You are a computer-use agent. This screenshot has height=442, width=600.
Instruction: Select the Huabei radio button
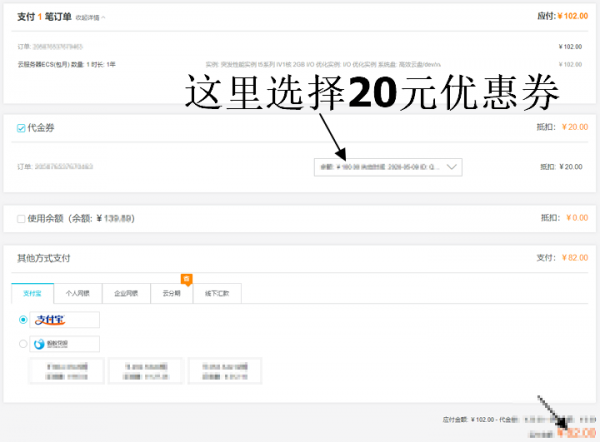tap(24, 344)
